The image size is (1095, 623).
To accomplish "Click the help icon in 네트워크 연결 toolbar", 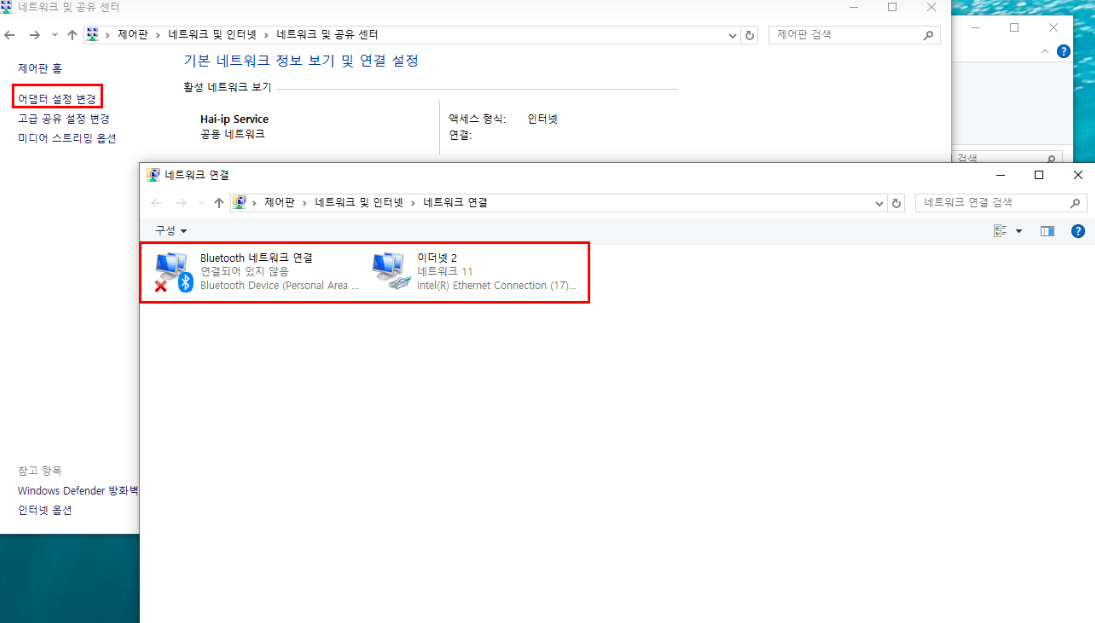I will tap(1078, 231).
